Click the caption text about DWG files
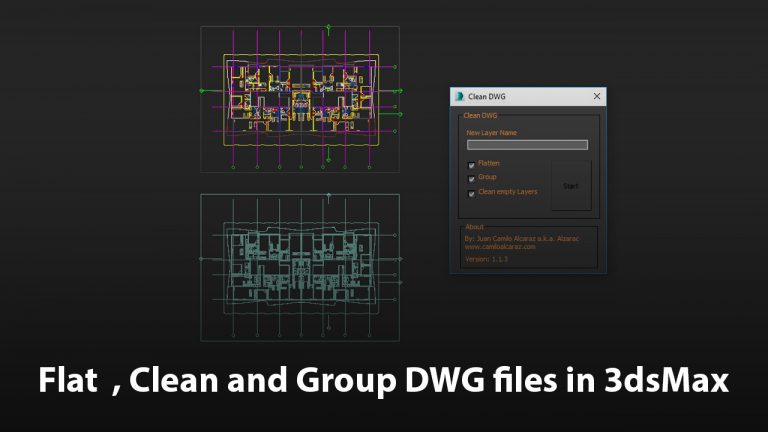 (384, 382)
